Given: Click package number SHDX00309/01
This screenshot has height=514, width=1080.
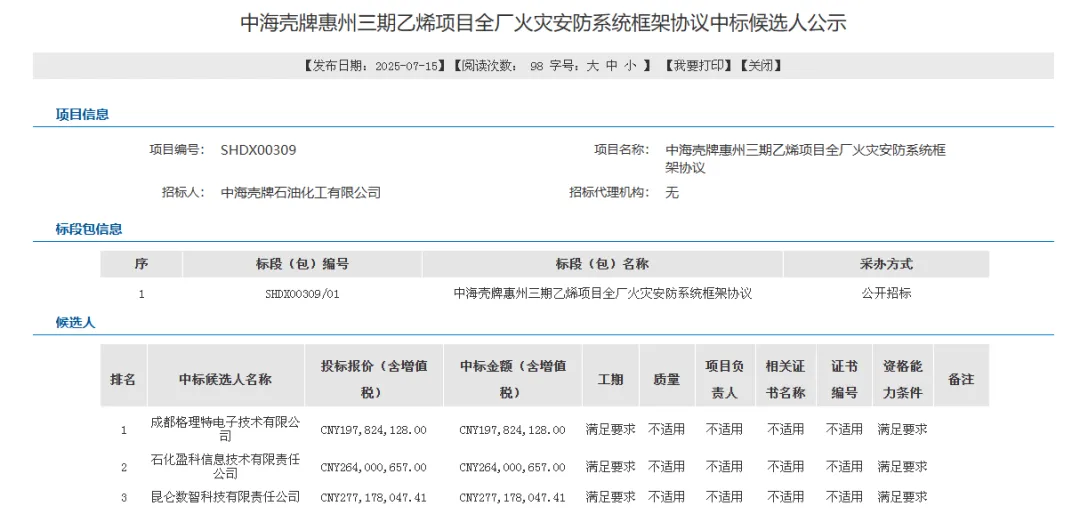Looking at the screenshot, I should (x=302, y=294).
